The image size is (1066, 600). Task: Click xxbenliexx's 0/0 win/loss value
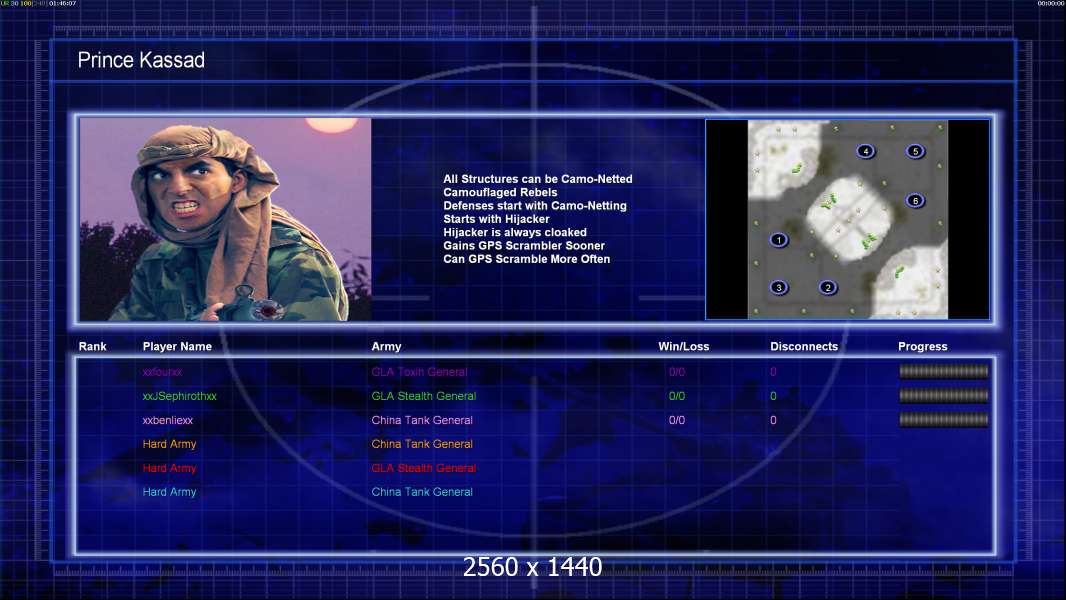click(677, 420)
